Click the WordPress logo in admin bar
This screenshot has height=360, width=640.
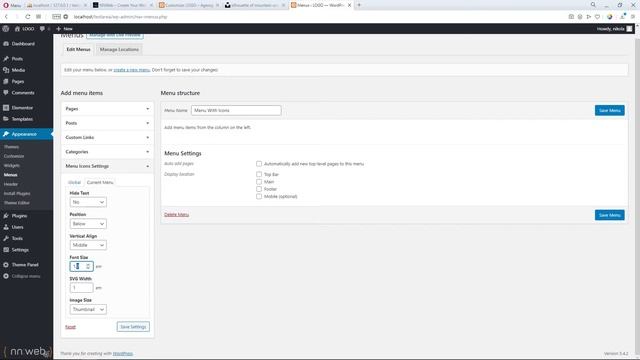pyautogui.click(x=5, y=29)
